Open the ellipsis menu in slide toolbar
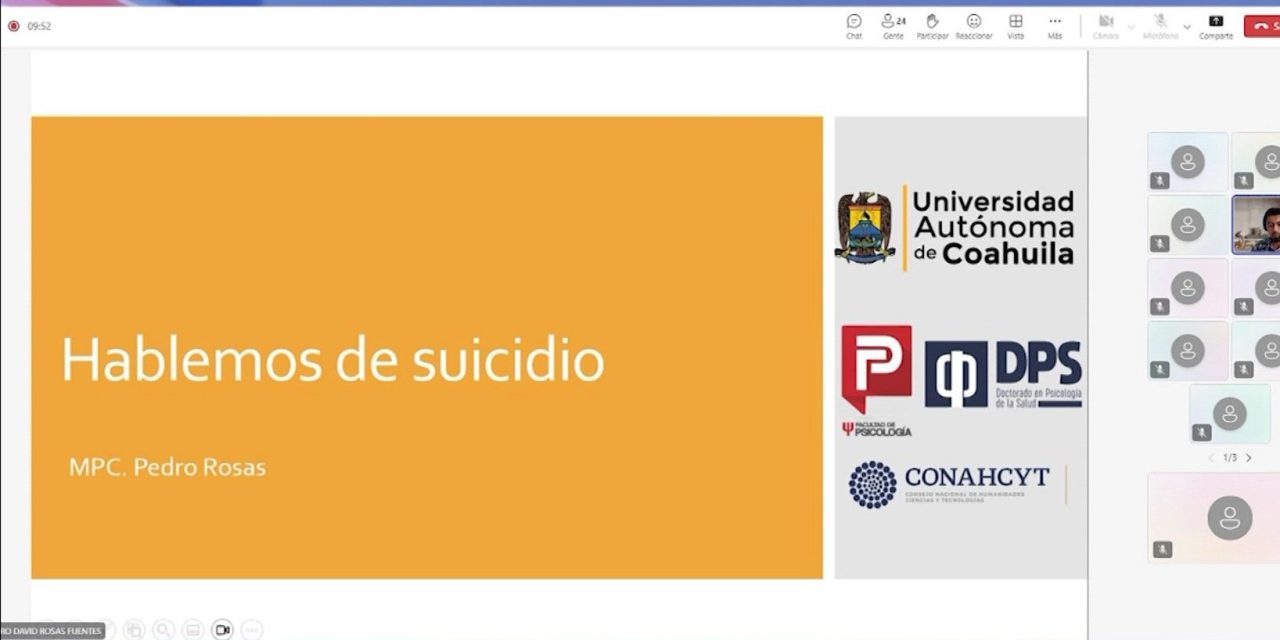 pos(252,630)
